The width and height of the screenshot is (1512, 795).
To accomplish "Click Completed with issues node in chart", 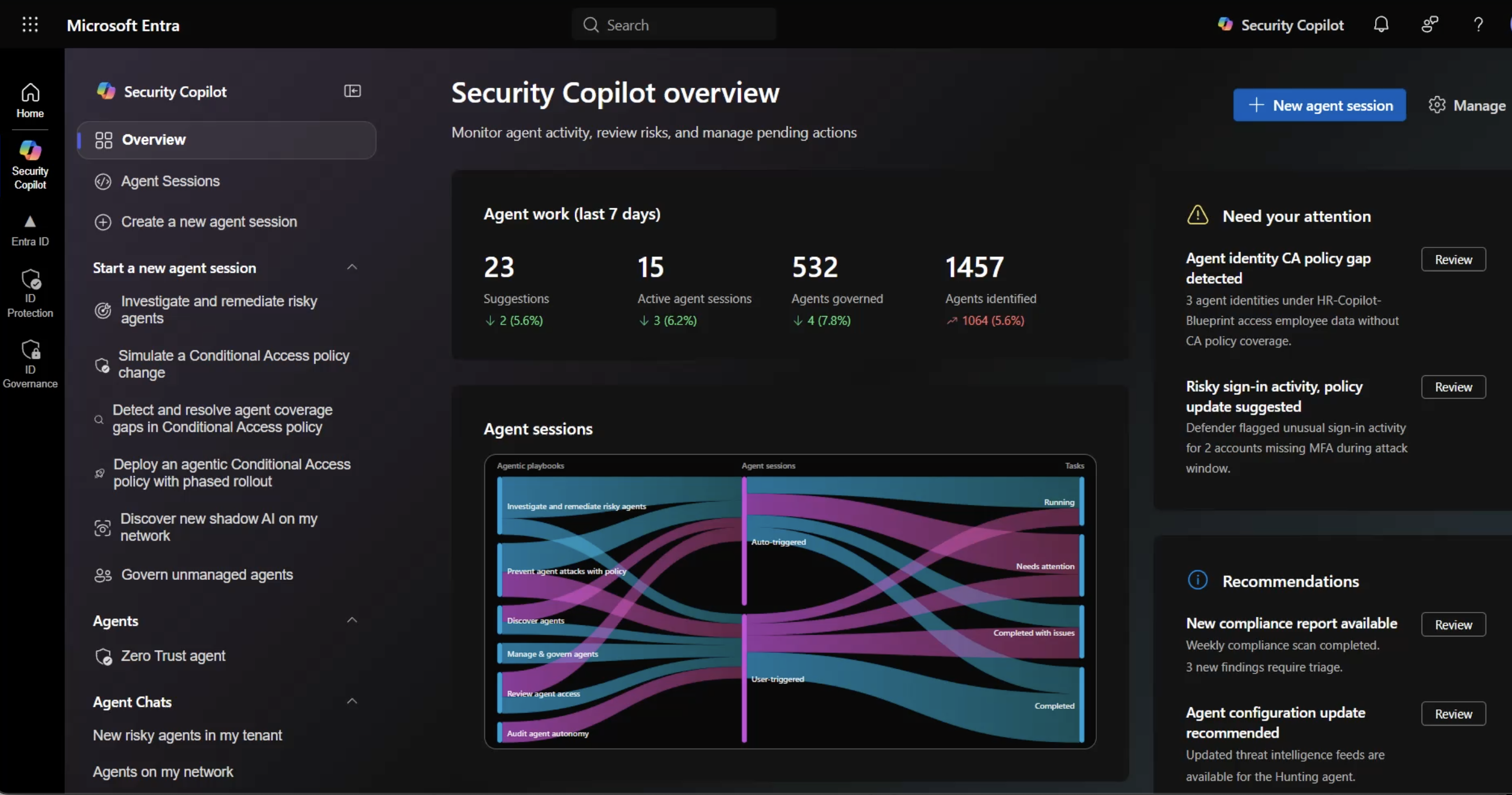I will point(1081,632).
